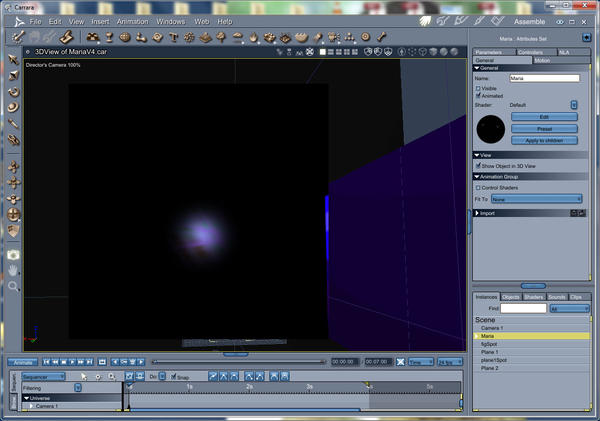Select the arrow selection tool in left toolbar

coord(13,60)
